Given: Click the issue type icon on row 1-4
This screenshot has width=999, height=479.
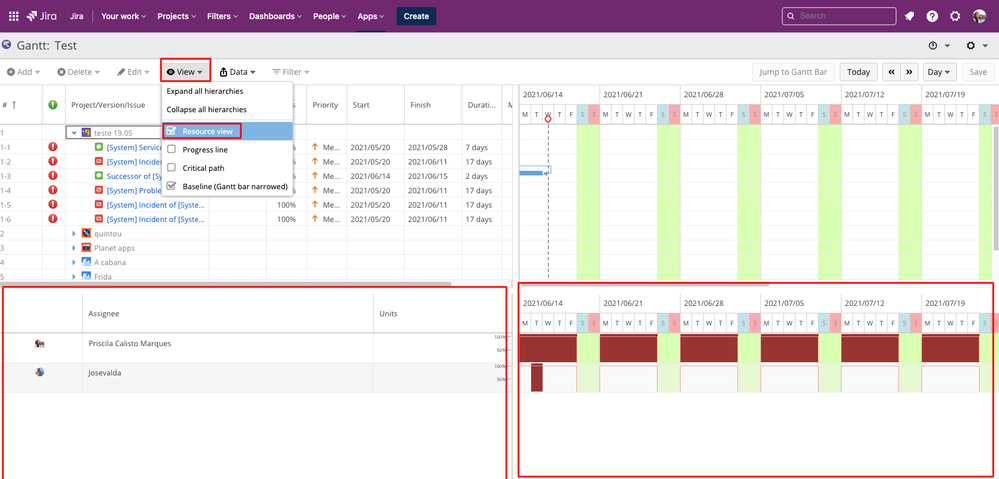Looking at the screenshot, I should (99, 190).
